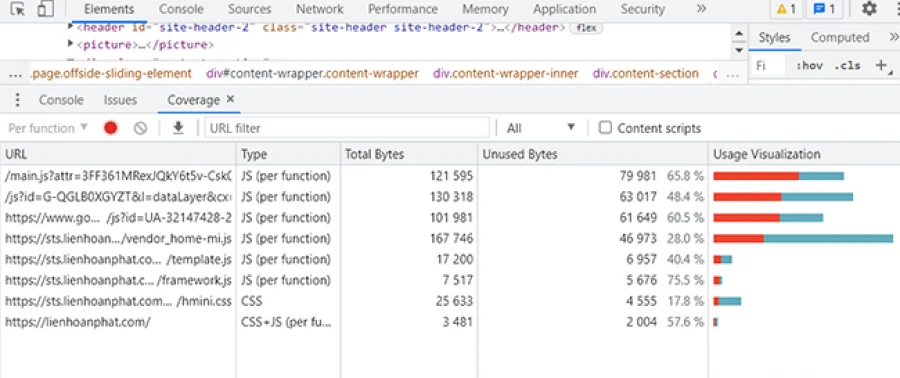The width and height of the screenshot is (900, 378).
Task: Activate the inspect element picker icon
Action: pyautogui.click(x=18, y=9)
